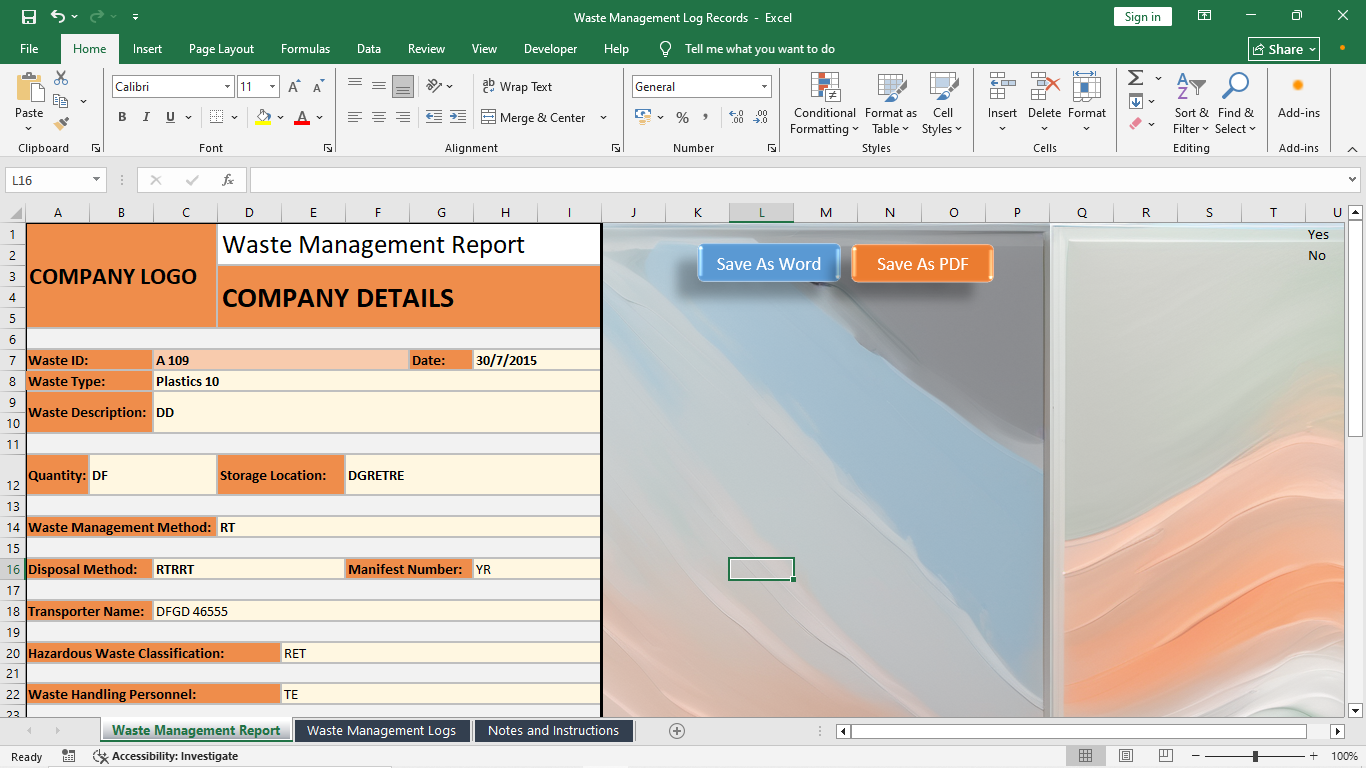
Task: Open Conditional Formatting icon
Action: click(825, 87)
